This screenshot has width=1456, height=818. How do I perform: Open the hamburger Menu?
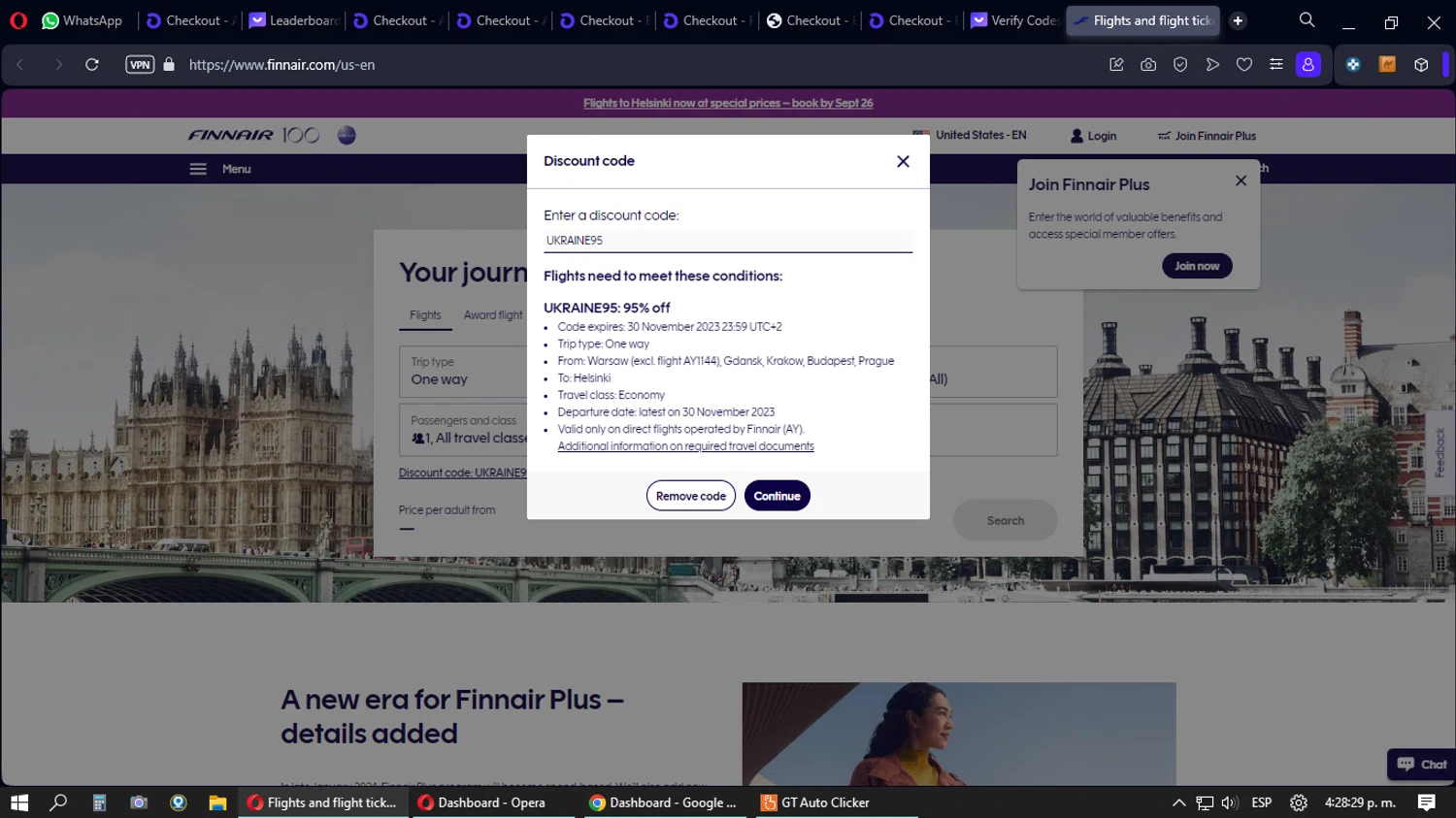[220, 169]
